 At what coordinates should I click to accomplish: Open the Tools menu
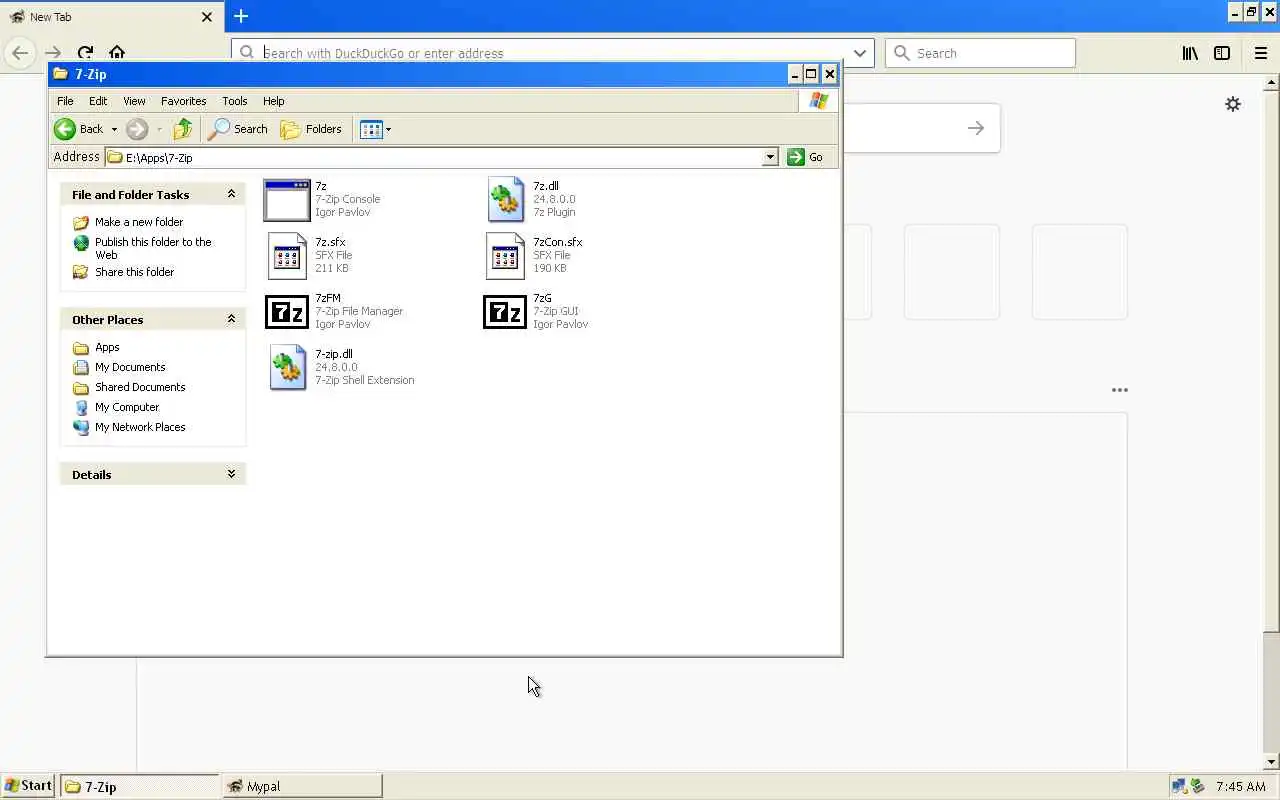point(235,101)
